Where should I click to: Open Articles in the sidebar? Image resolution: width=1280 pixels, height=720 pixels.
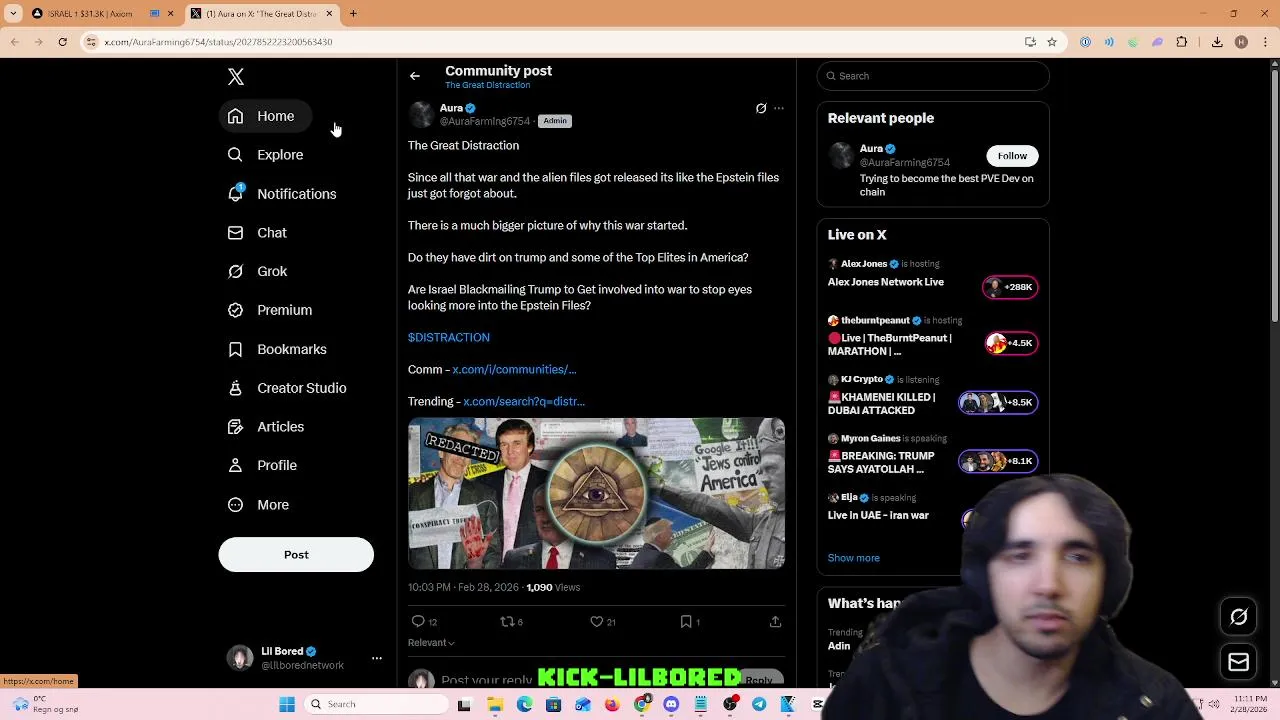click(266, 427)
